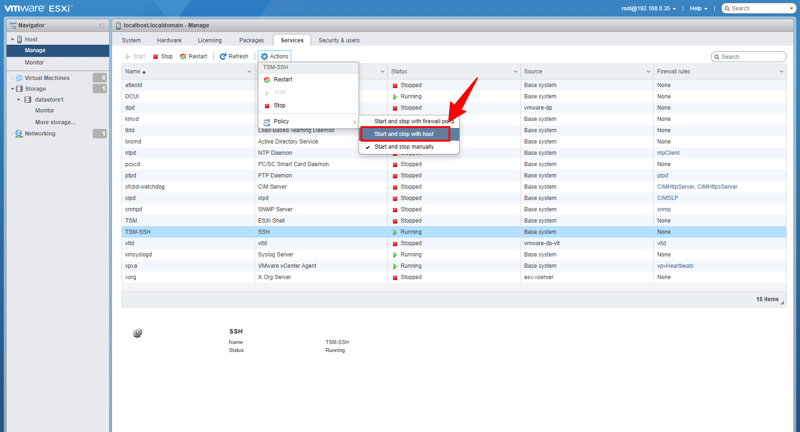Select the Virtual Machines icon in Navigator

(x=19, y=77)
